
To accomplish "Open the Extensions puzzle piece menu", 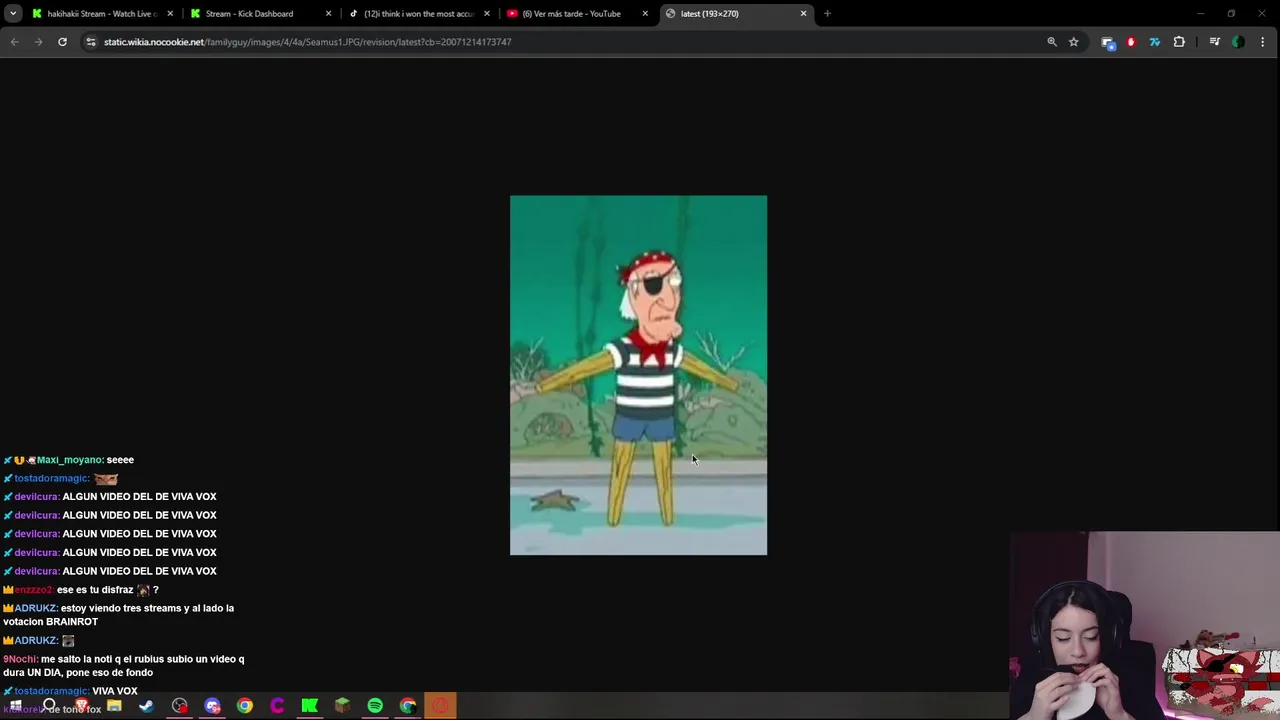I will pos(1179,42).
